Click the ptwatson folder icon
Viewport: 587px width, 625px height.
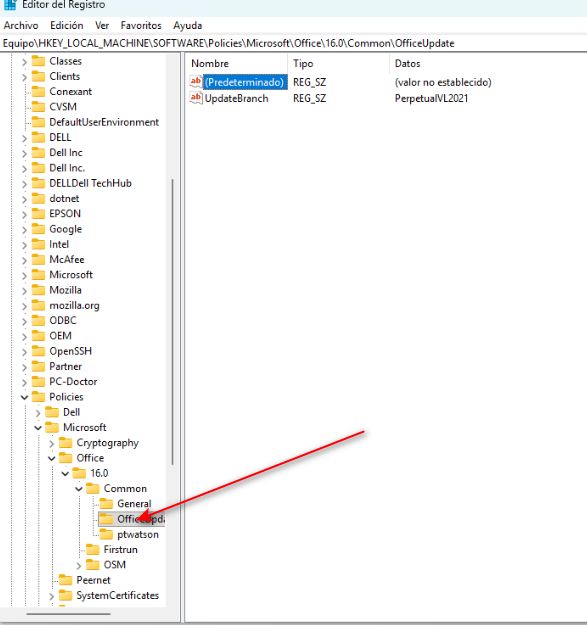[x=106, y=534]
